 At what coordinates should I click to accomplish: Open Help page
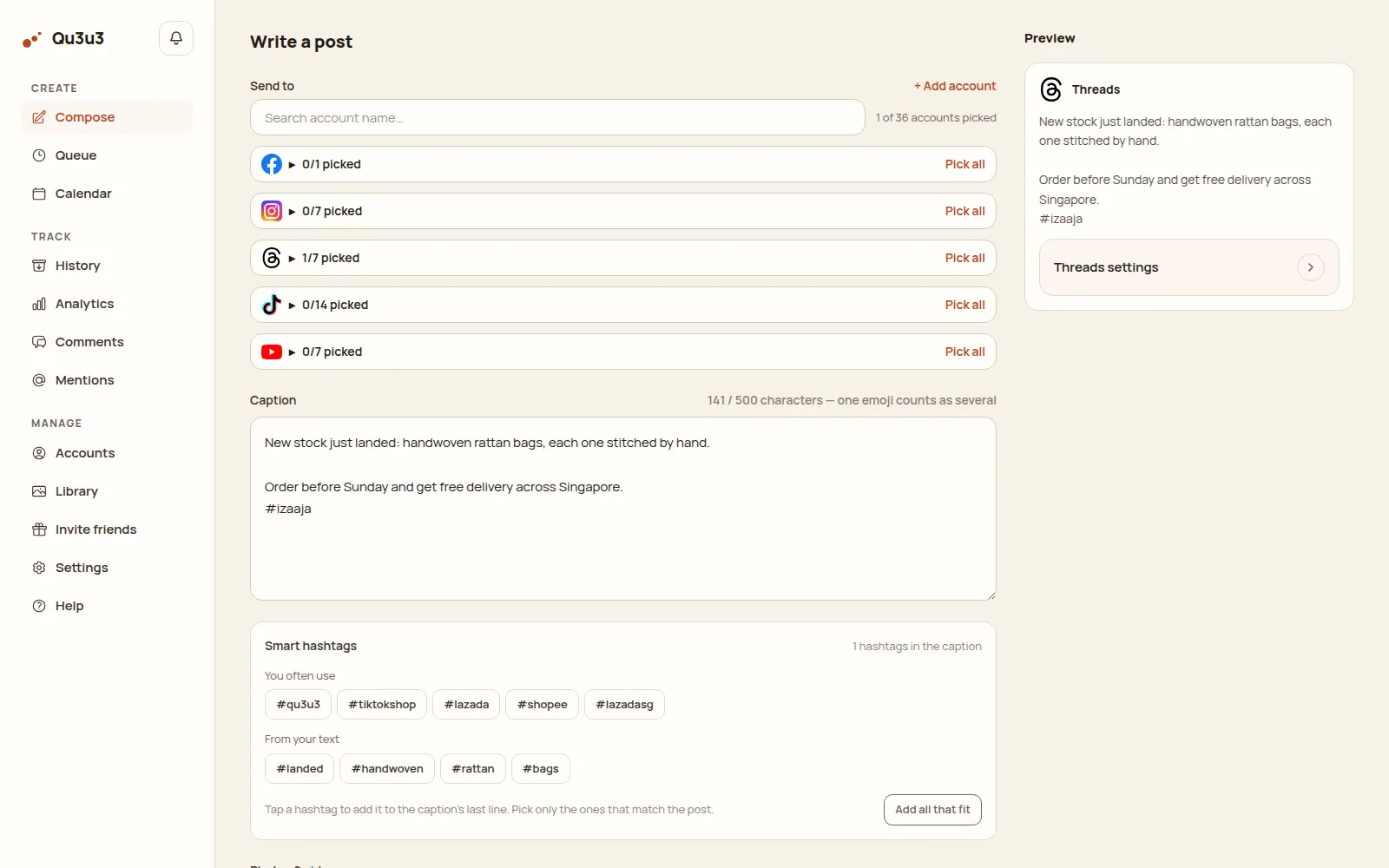(x=107, y=606)
